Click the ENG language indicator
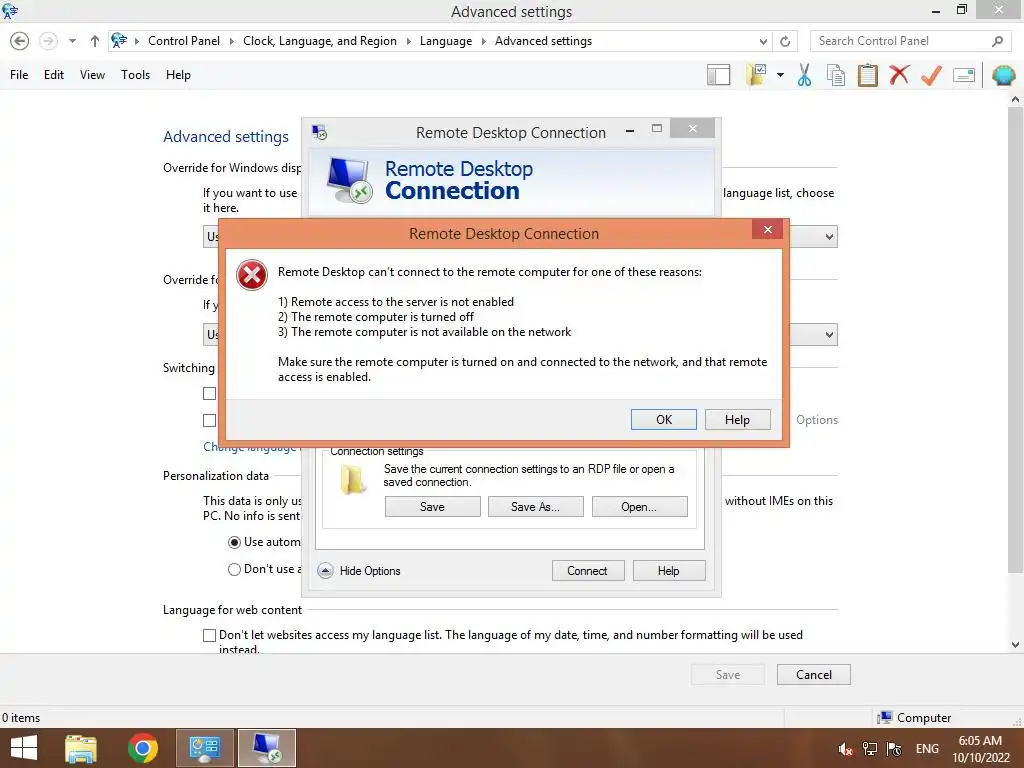The height and width of the screenshot is (768, 1024). [927, 749]
